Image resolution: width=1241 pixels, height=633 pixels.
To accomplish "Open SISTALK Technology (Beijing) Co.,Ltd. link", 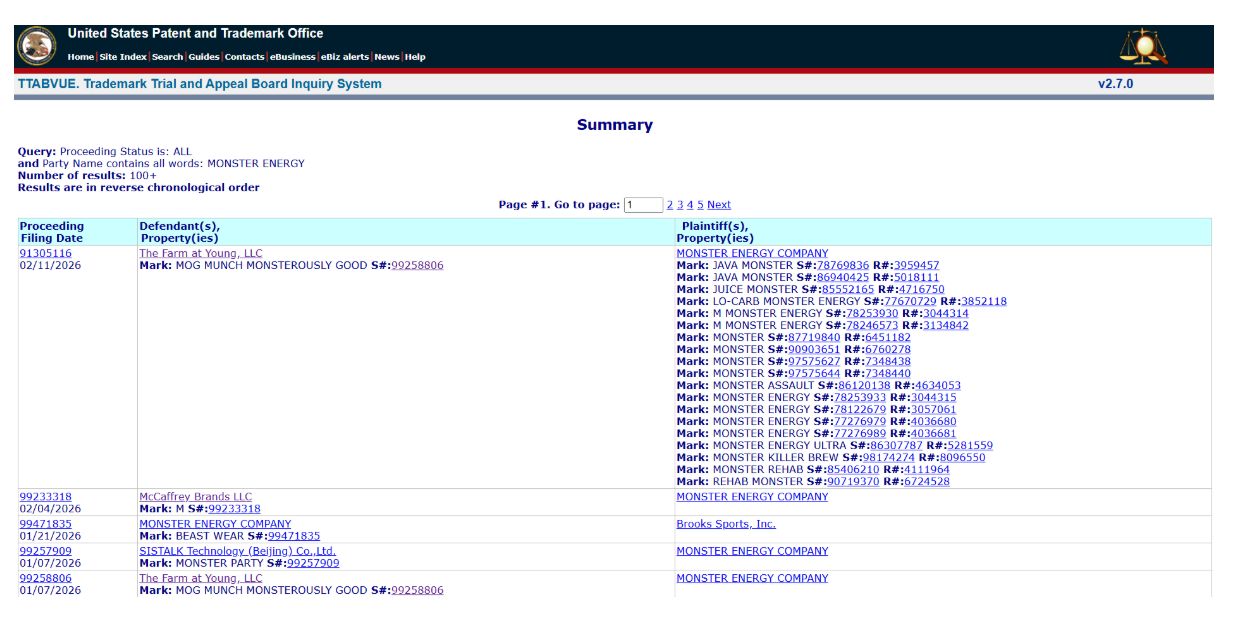I will click(237, 551).
